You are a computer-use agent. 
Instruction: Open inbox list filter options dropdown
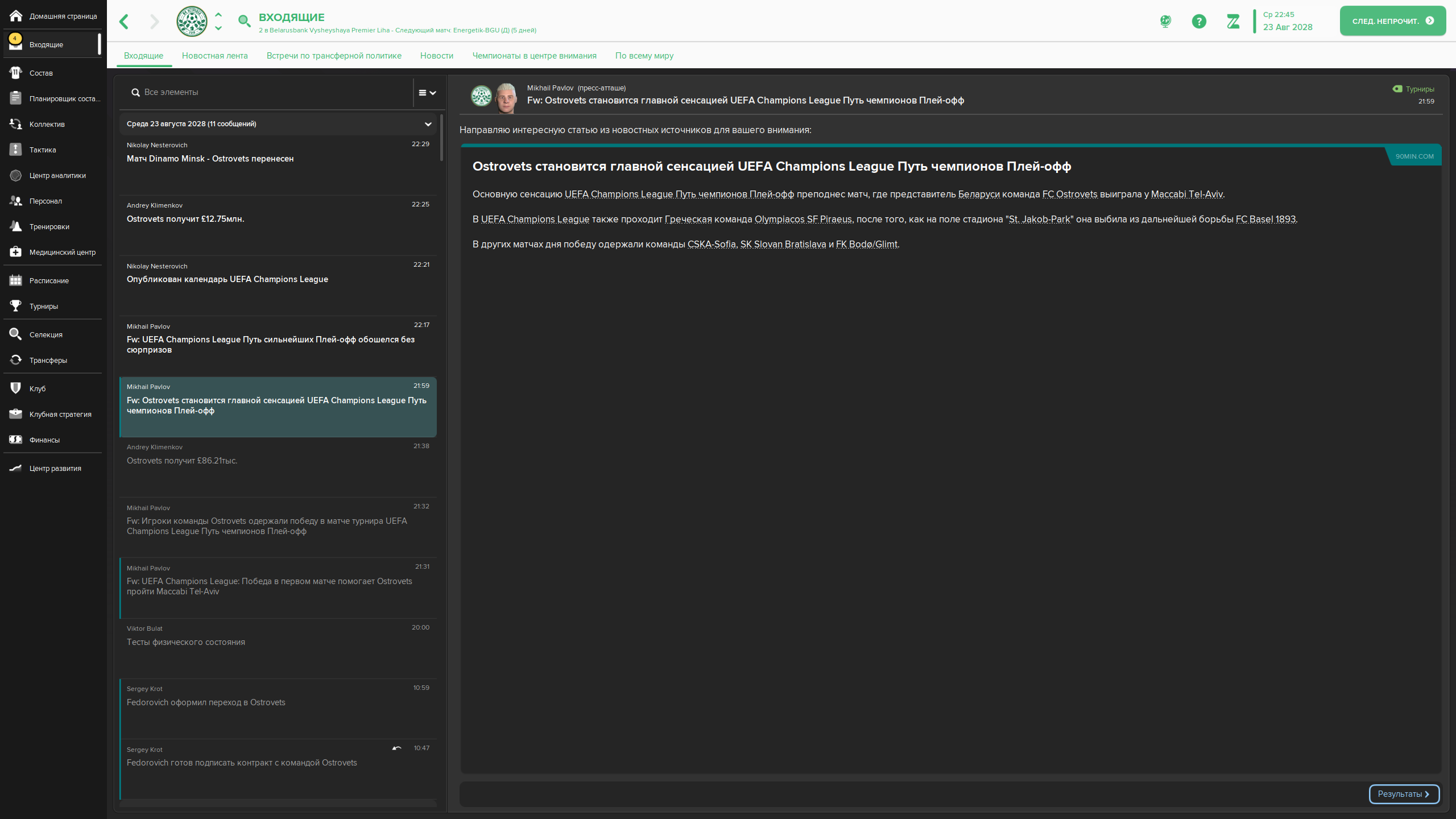pos(428,93)
